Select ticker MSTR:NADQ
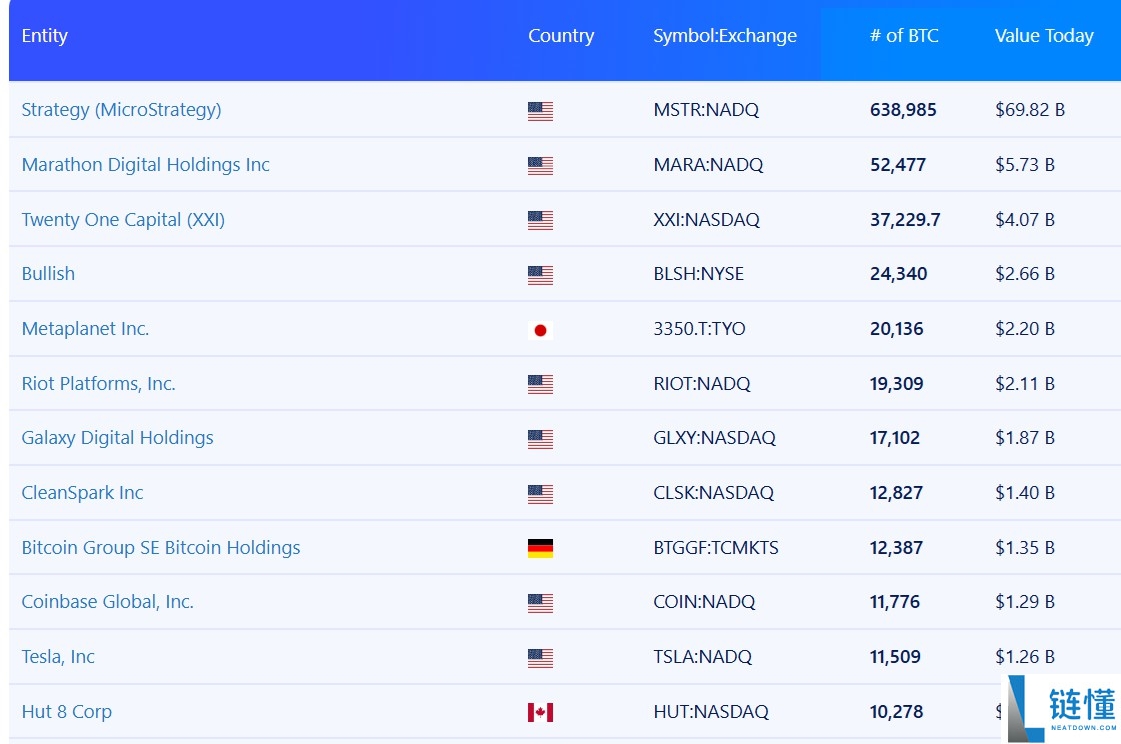The width and height of the screenshot is (1121, 744). 706,110
